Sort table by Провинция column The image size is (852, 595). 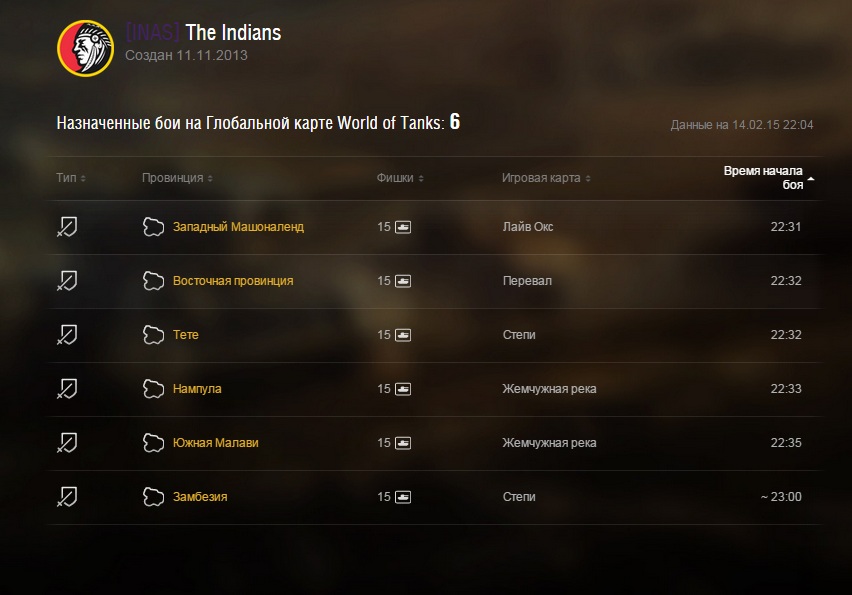tap(177, 178)
